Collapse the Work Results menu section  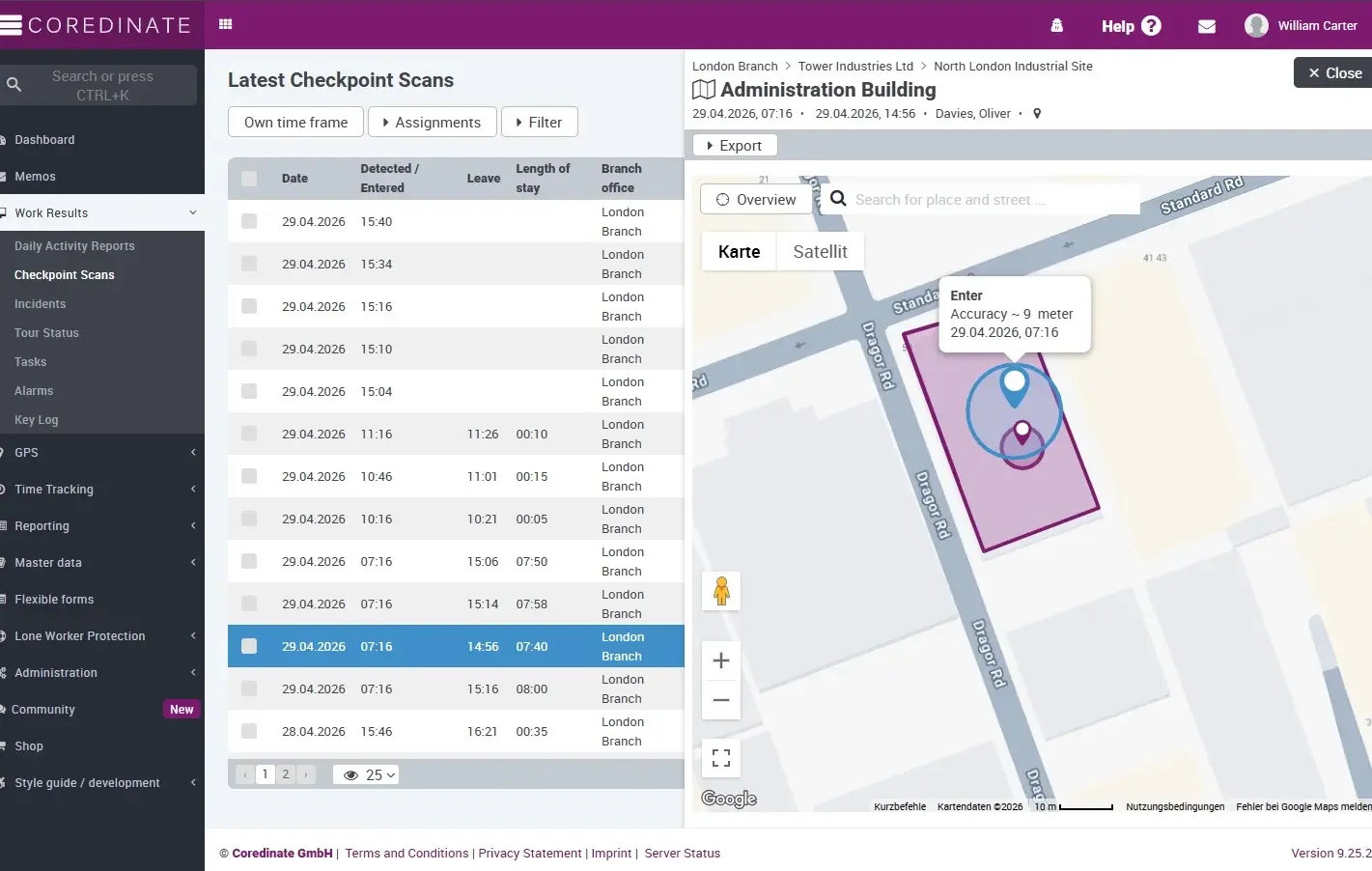[102, 213]
